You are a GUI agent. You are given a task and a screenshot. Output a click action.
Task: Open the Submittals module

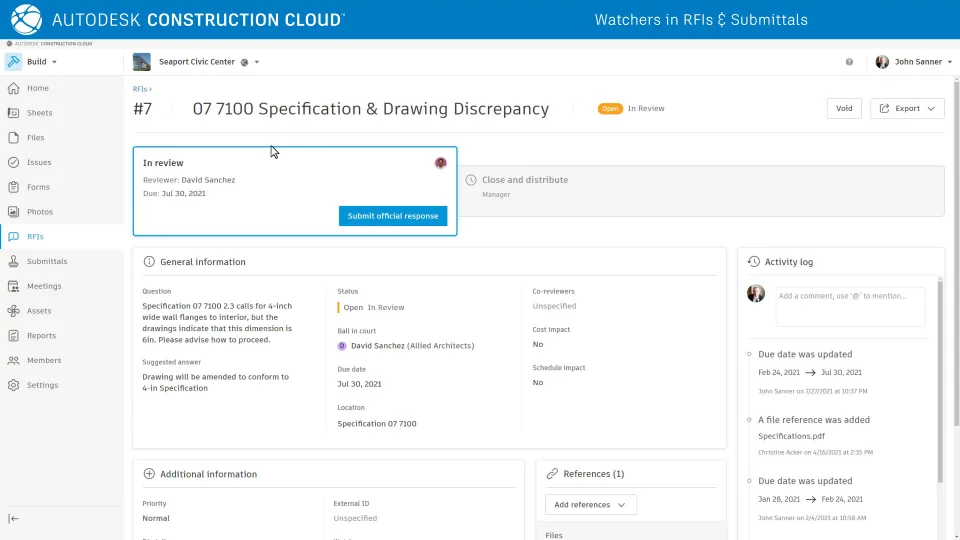[46, 261]
